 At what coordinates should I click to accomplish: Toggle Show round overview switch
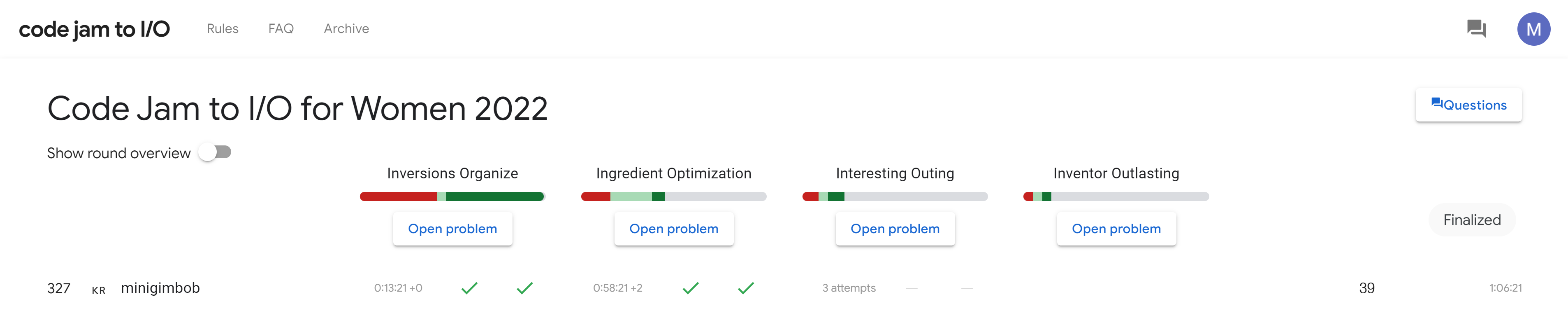tap(215, 152)
